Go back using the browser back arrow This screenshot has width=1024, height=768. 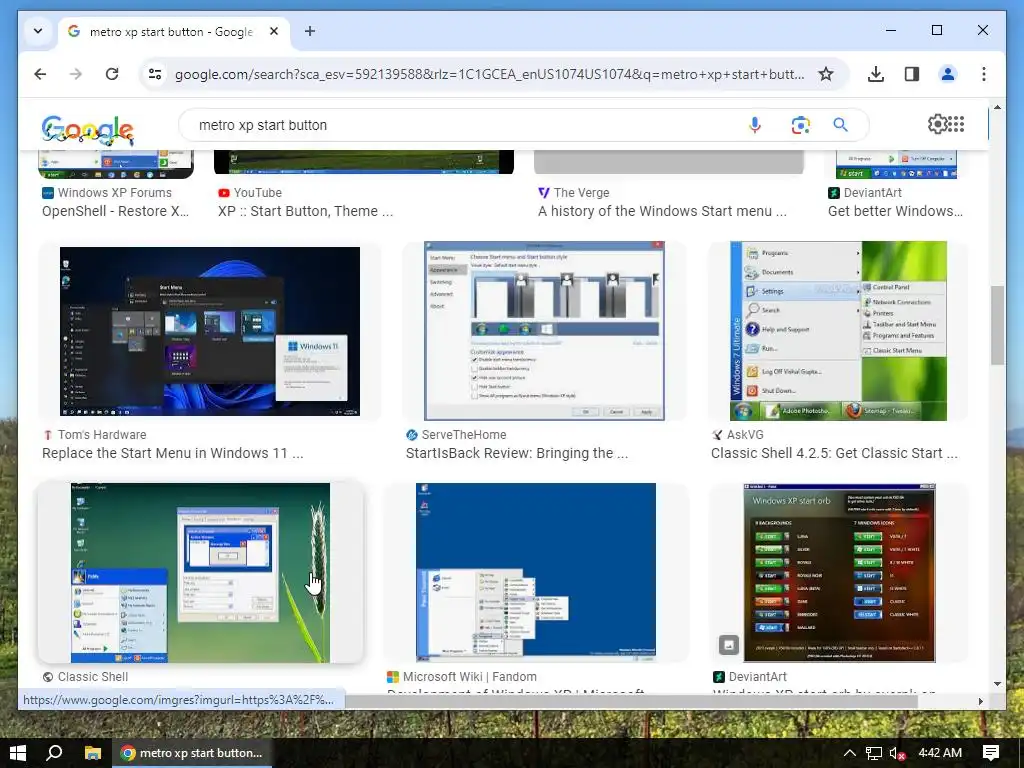(x=40, y=74)
